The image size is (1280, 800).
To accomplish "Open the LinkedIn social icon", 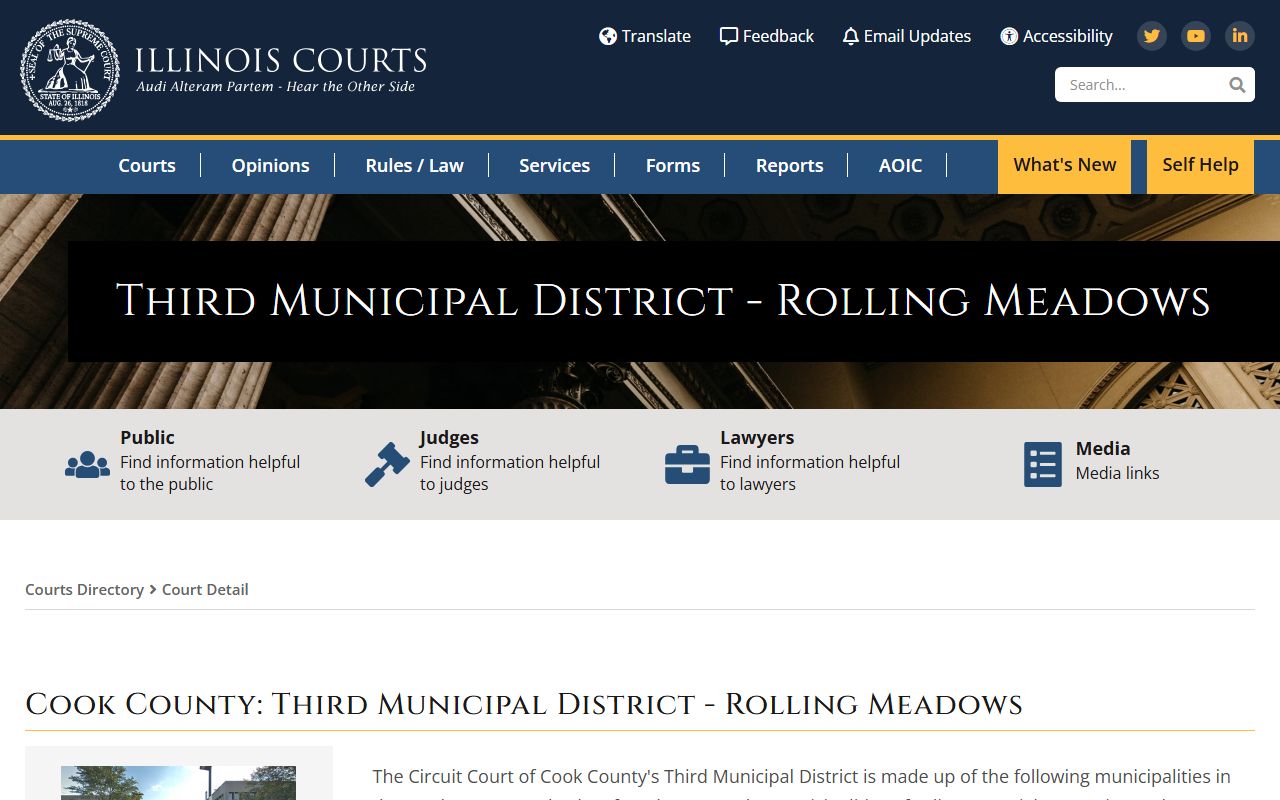I will pyautogui.click(x=1240, y=36).
